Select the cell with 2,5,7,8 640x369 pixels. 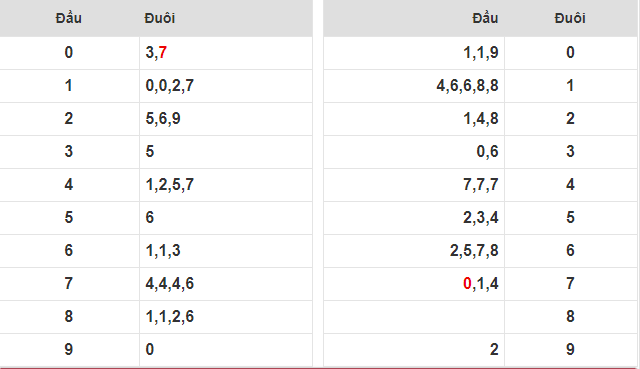click(x=414, y=250)
